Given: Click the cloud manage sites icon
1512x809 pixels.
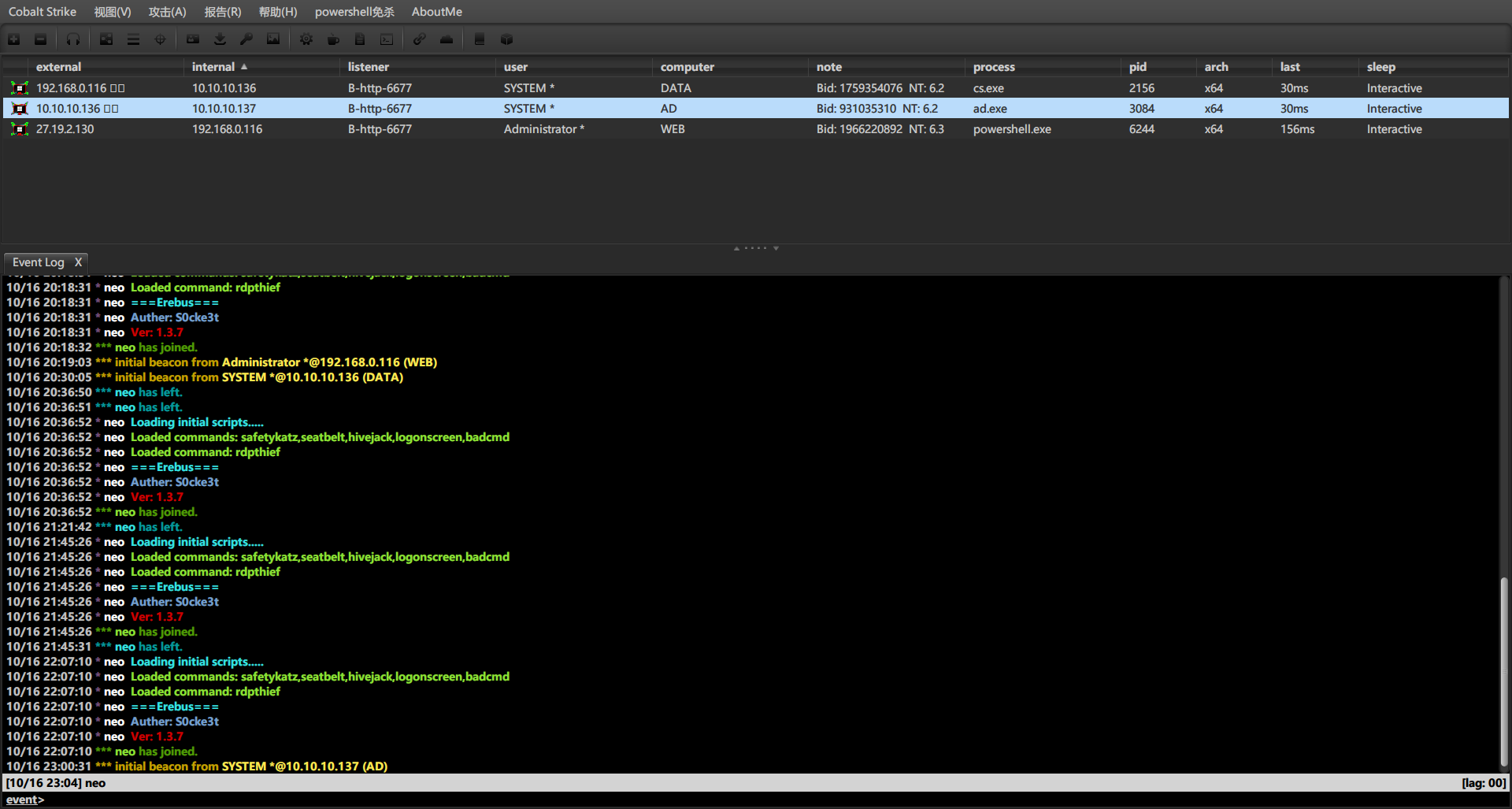Looking at the screenshot, I should pyautogui.click(x=447, y=39).
